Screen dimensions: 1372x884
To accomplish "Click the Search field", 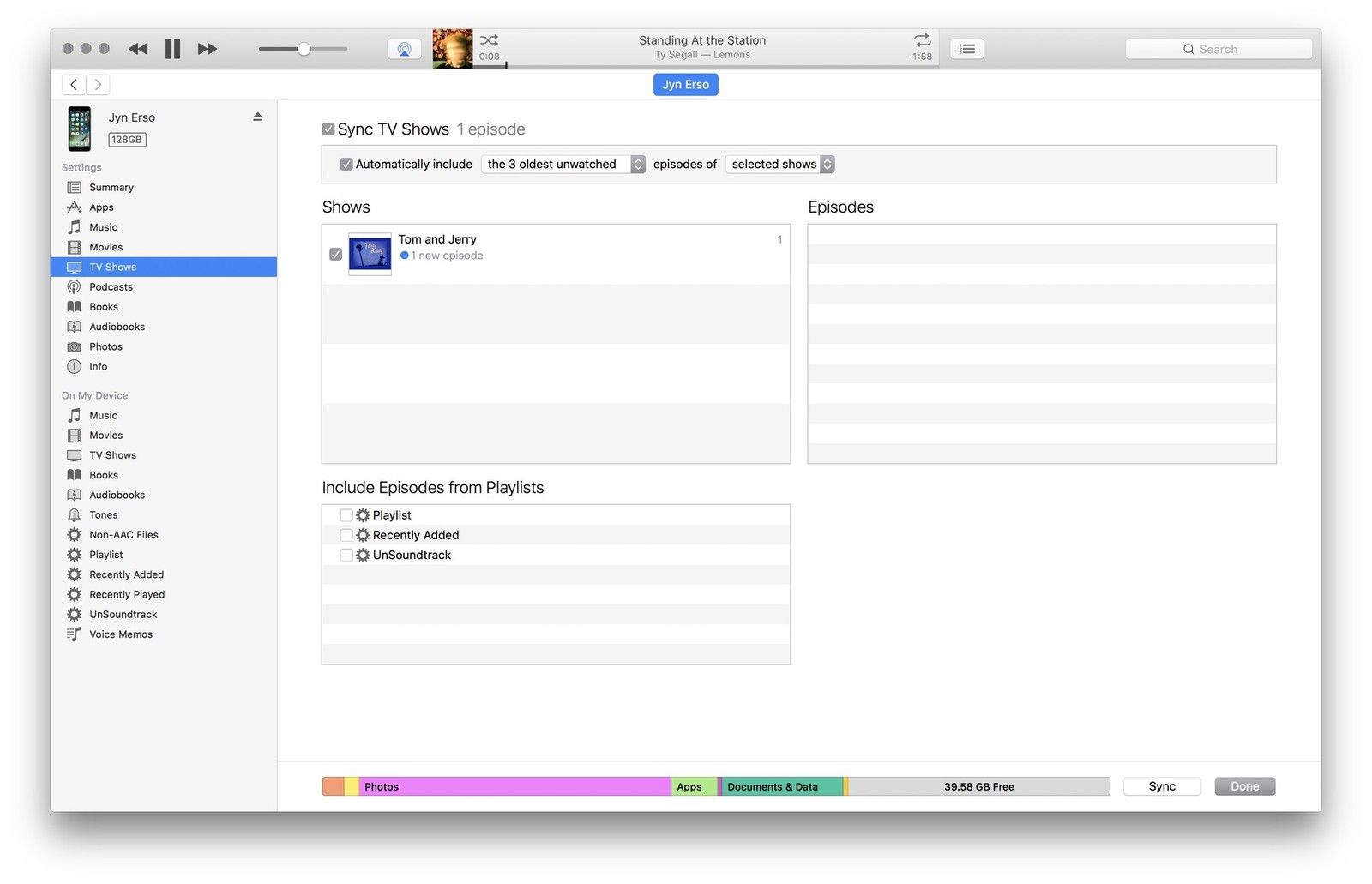I will click(x=1219, y=49).
